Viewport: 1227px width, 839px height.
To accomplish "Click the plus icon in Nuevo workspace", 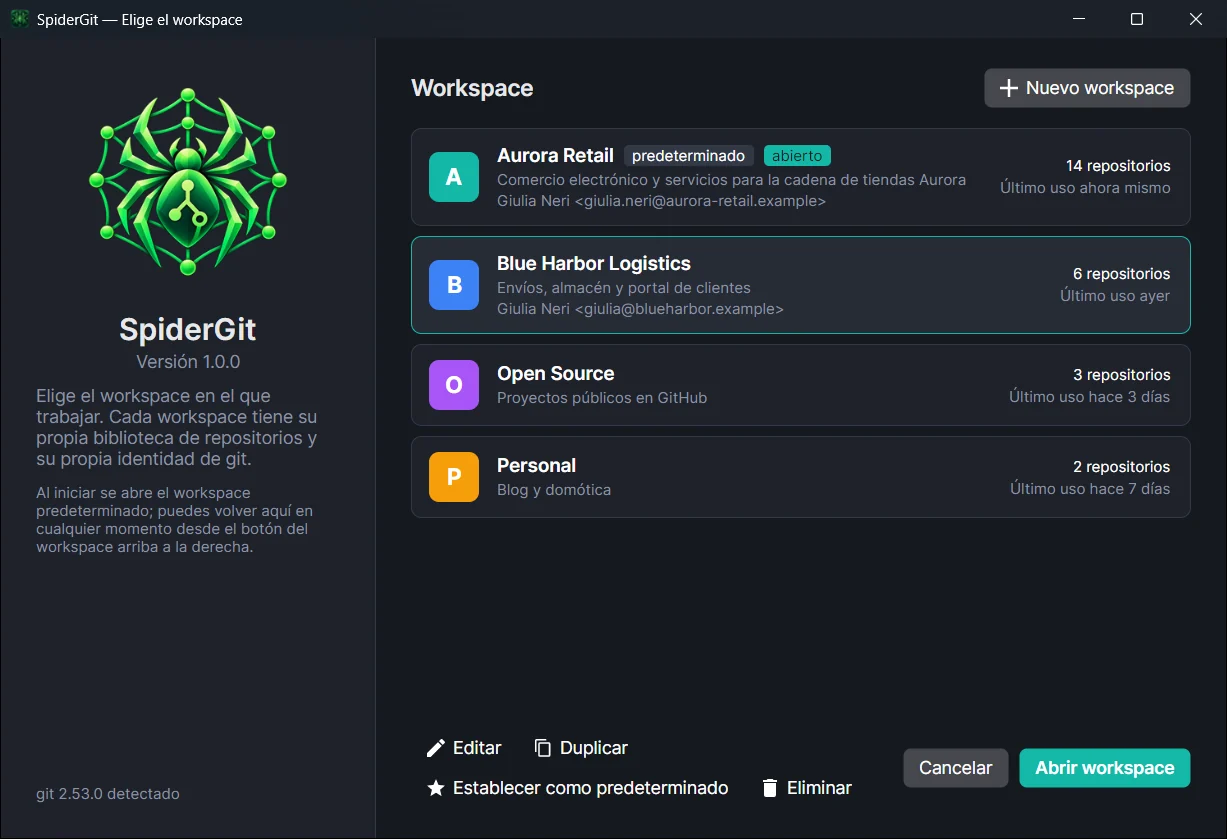I will tap(1009, 88).
